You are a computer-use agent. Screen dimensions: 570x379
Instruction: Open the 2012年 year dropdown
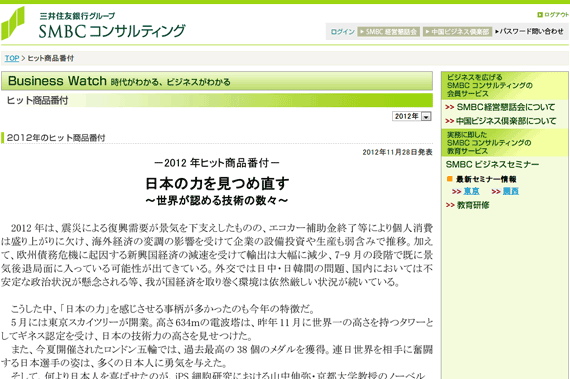click(x=412, y=116)
